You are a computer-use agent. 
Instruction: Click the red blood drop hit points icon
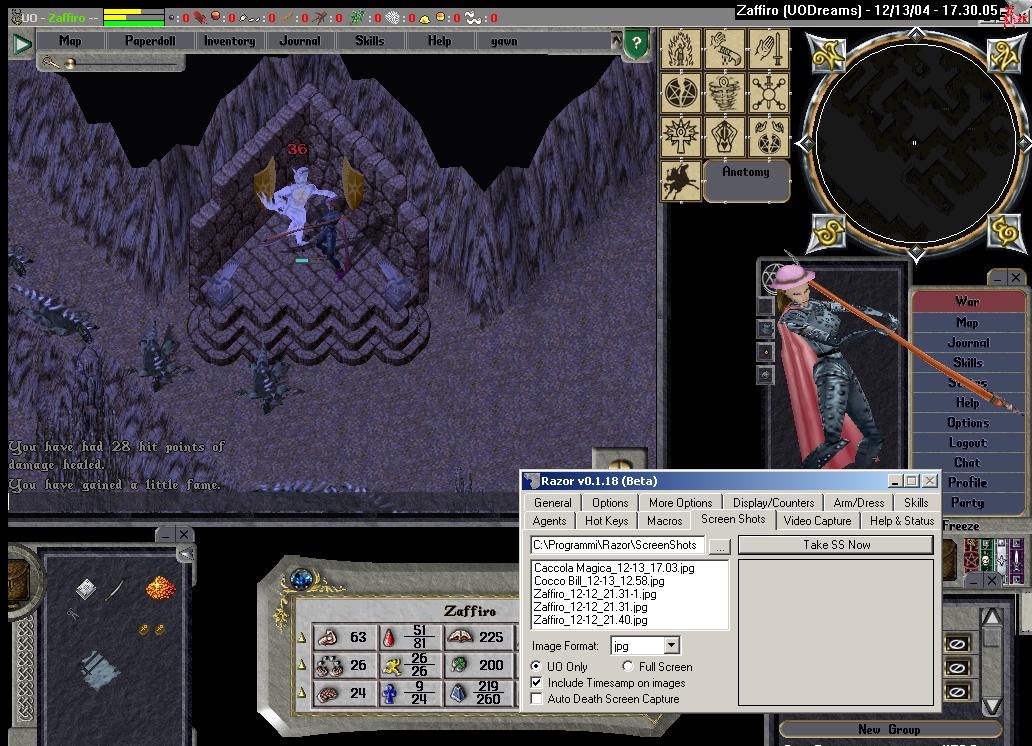(x=390, y=637)
